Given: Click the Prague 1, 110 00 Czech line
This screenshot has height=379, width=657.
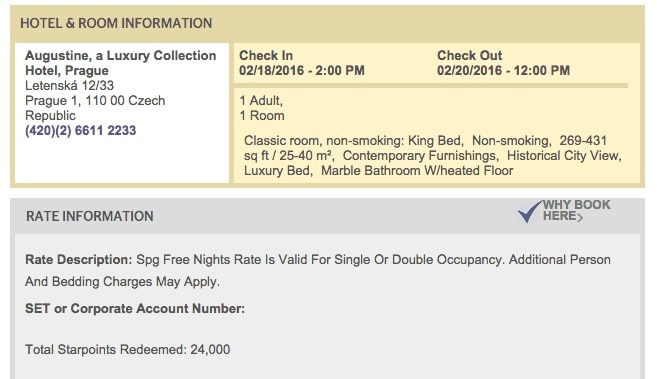Looking at the screenshot, I should point(95,101).
